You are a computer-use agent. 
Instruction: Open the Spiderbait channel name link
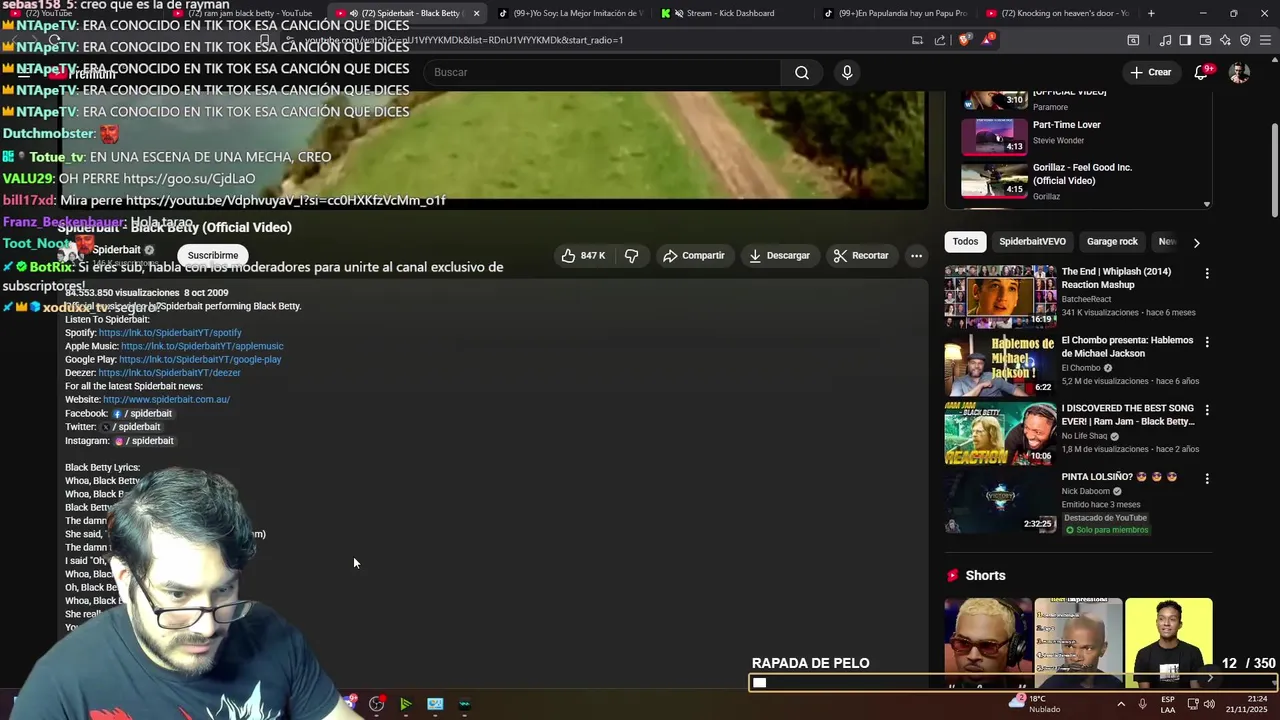(x=117, y=250)
